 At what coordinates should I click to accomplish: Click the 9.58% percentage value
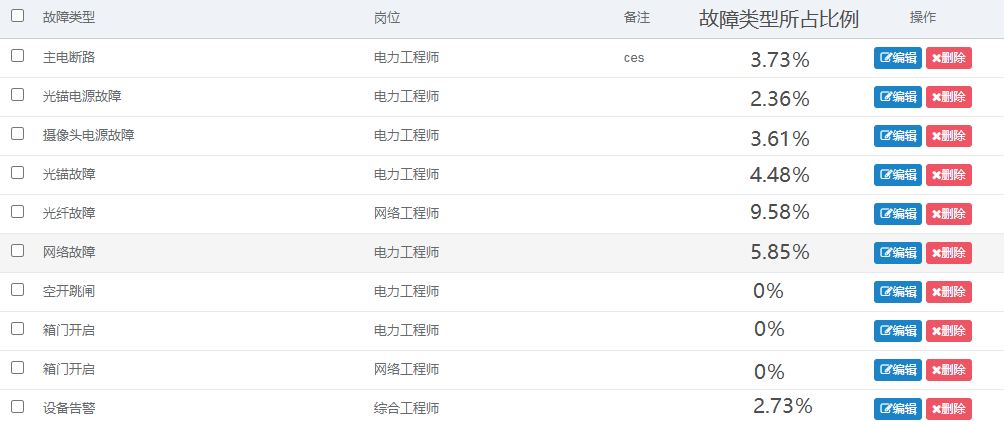[779, 213]
